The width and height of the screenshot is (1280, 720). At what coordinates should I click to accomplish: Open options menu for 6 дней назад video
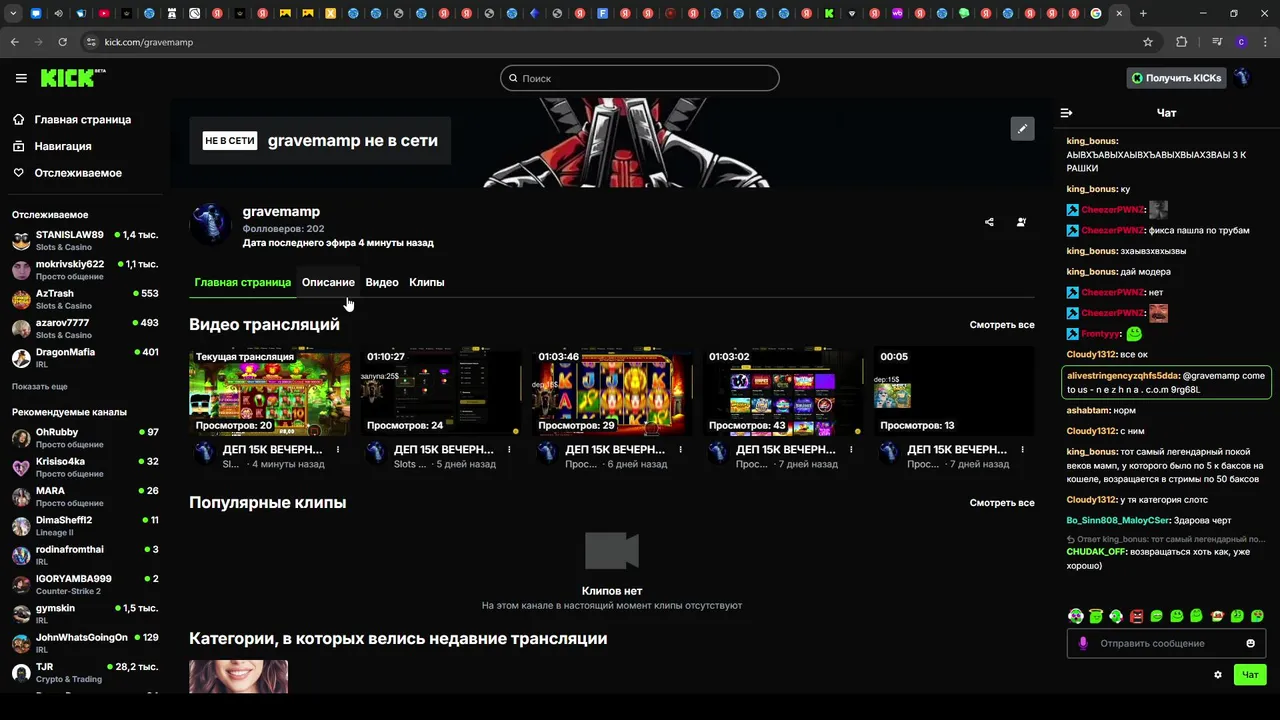680,450
